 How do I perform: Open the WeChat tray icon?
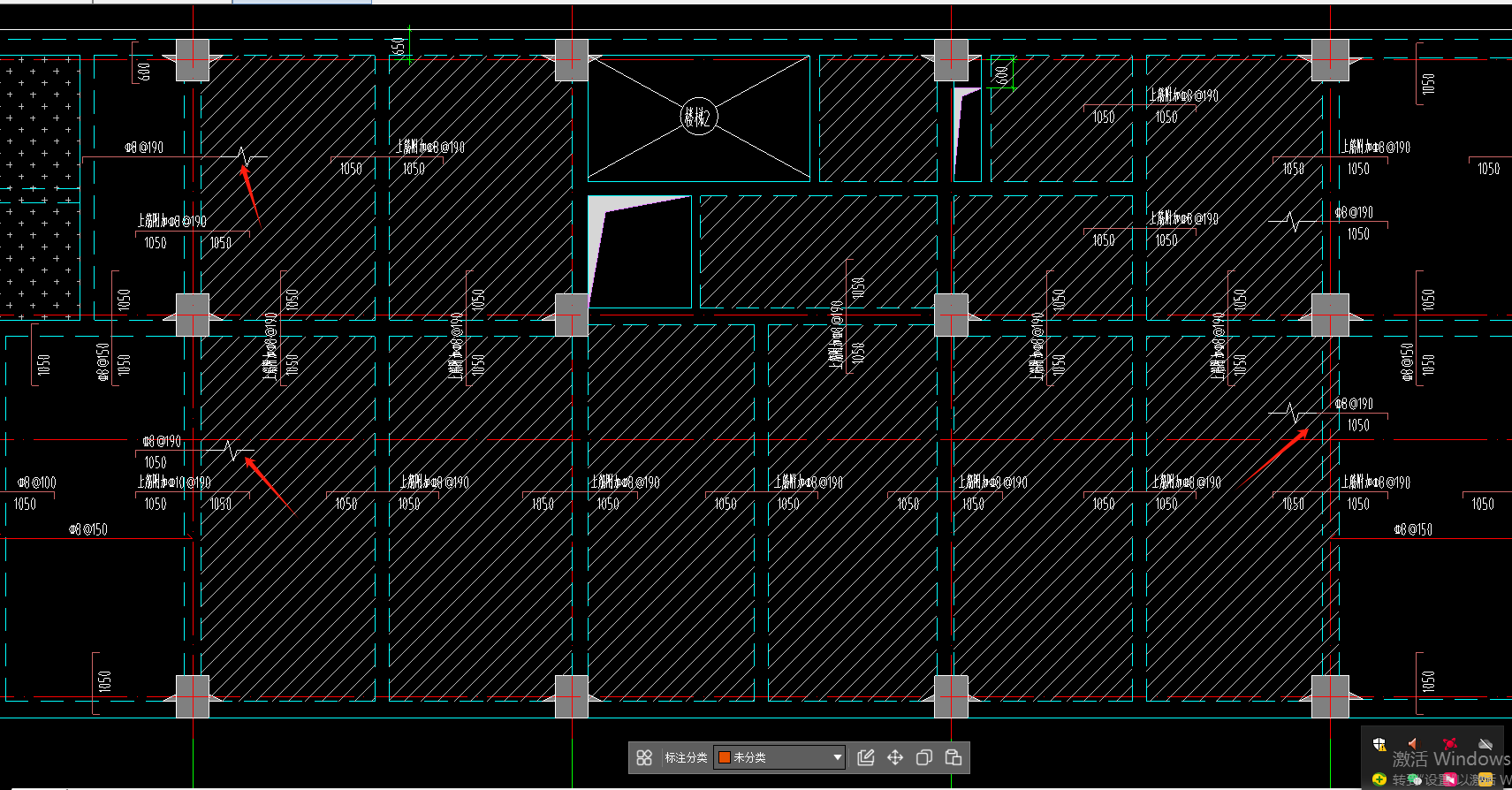pos(1415,779)
